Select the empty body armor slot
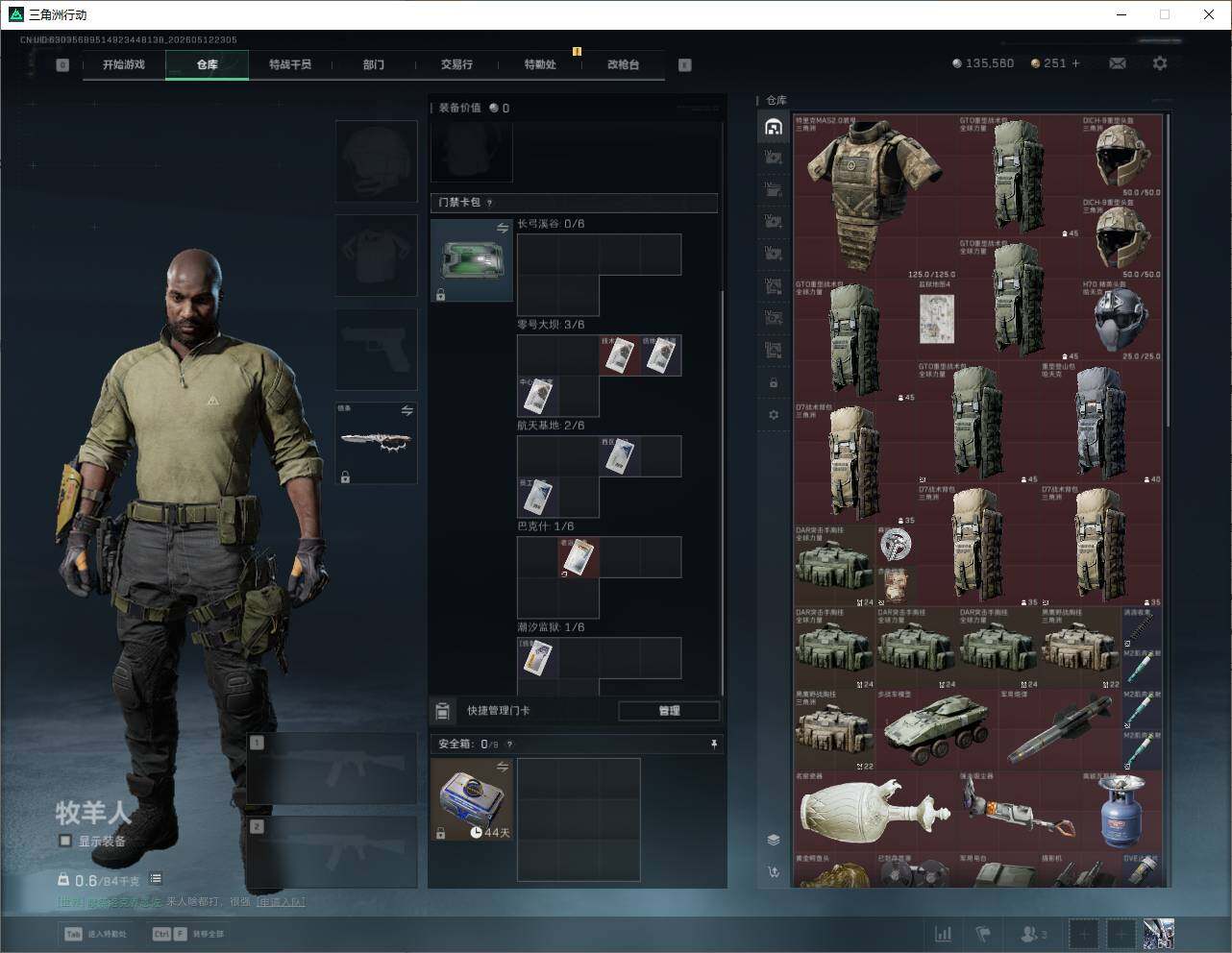This screenshot has width=1232, height=953. (x=377, y=255)
